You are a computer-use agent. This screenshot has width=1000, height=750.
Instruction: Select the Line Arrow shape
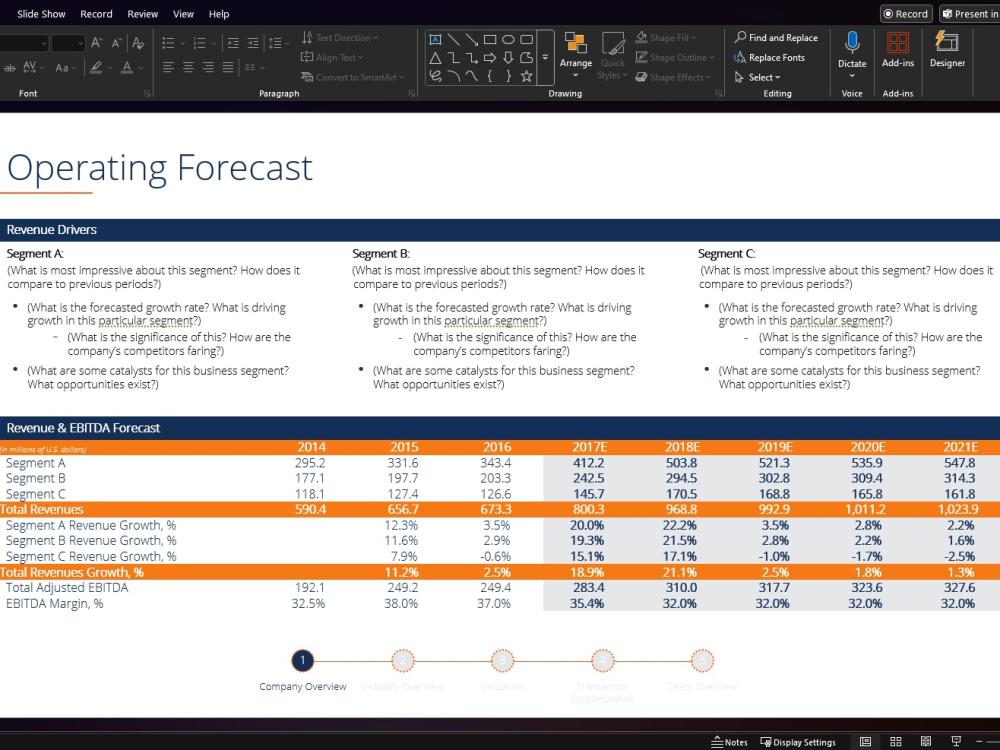[x=472, y=40]
